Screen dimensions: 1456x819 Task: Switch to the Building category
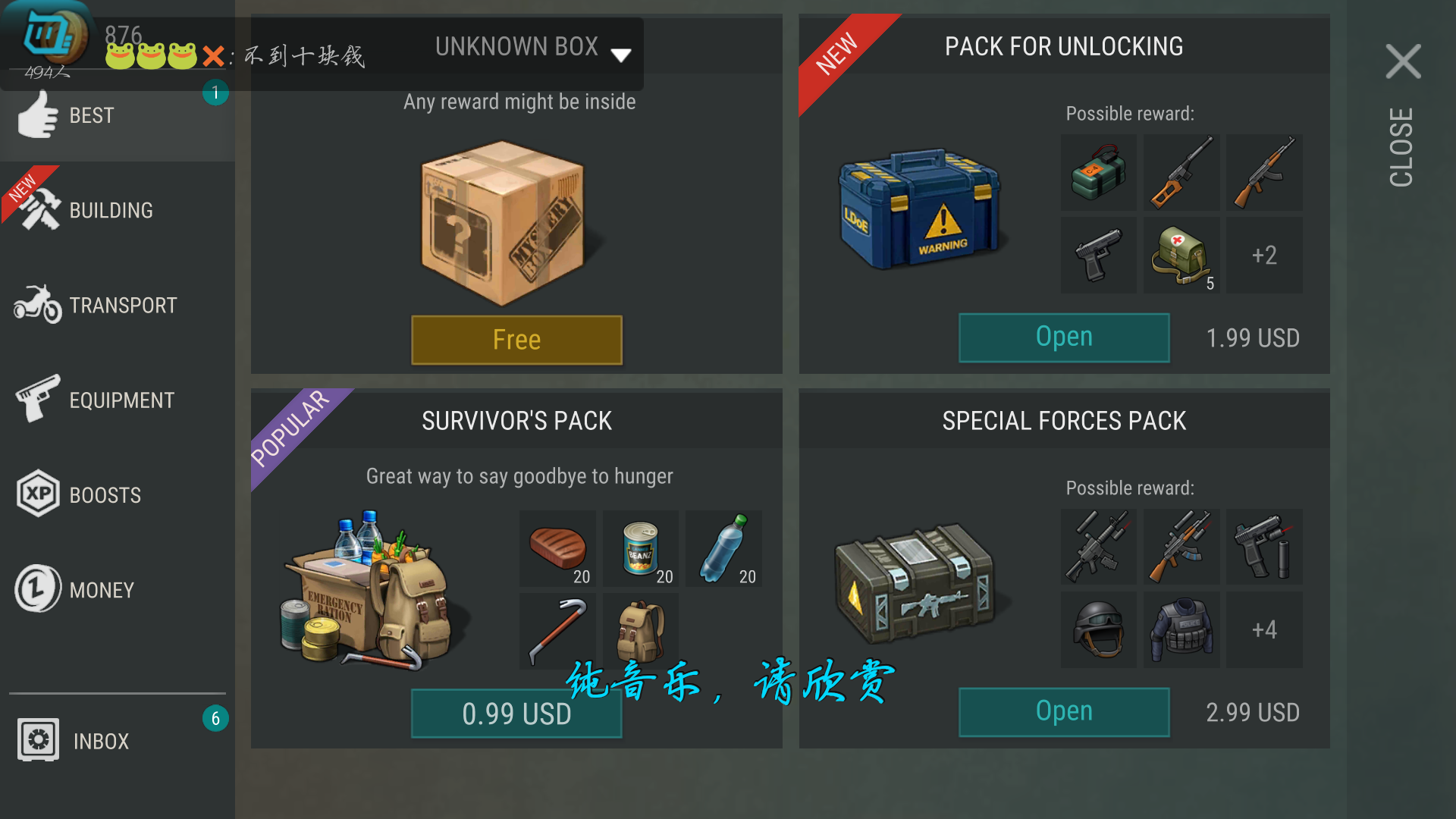pos(118,210)
